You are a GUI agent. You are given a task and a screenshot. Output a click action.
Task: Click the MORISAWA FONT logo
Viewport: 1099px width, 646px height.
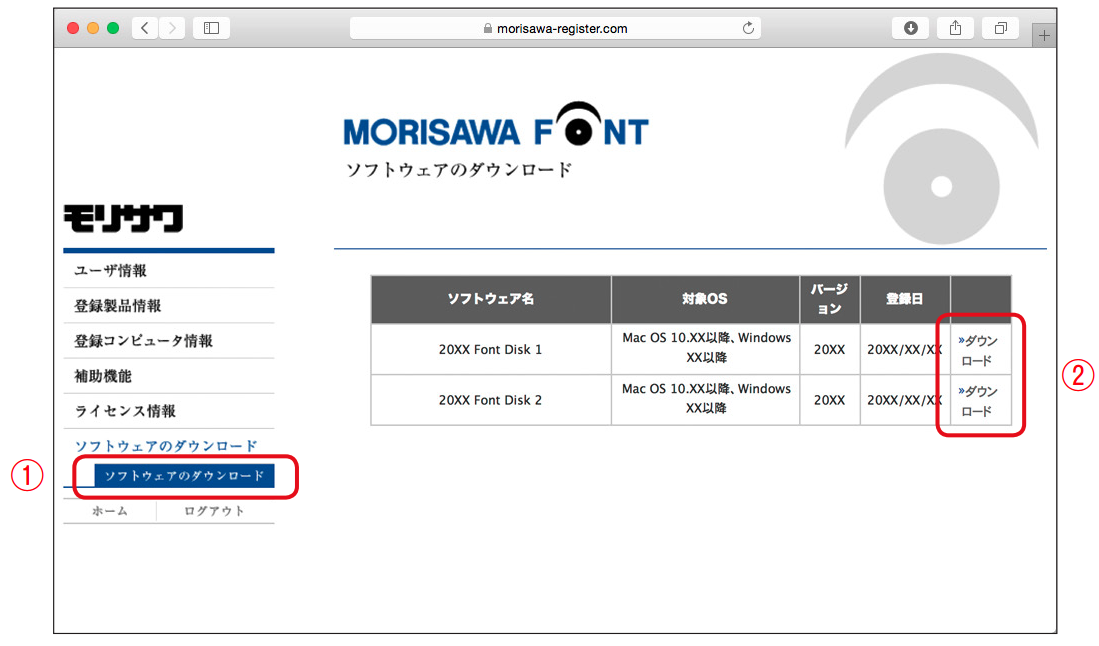496,125
